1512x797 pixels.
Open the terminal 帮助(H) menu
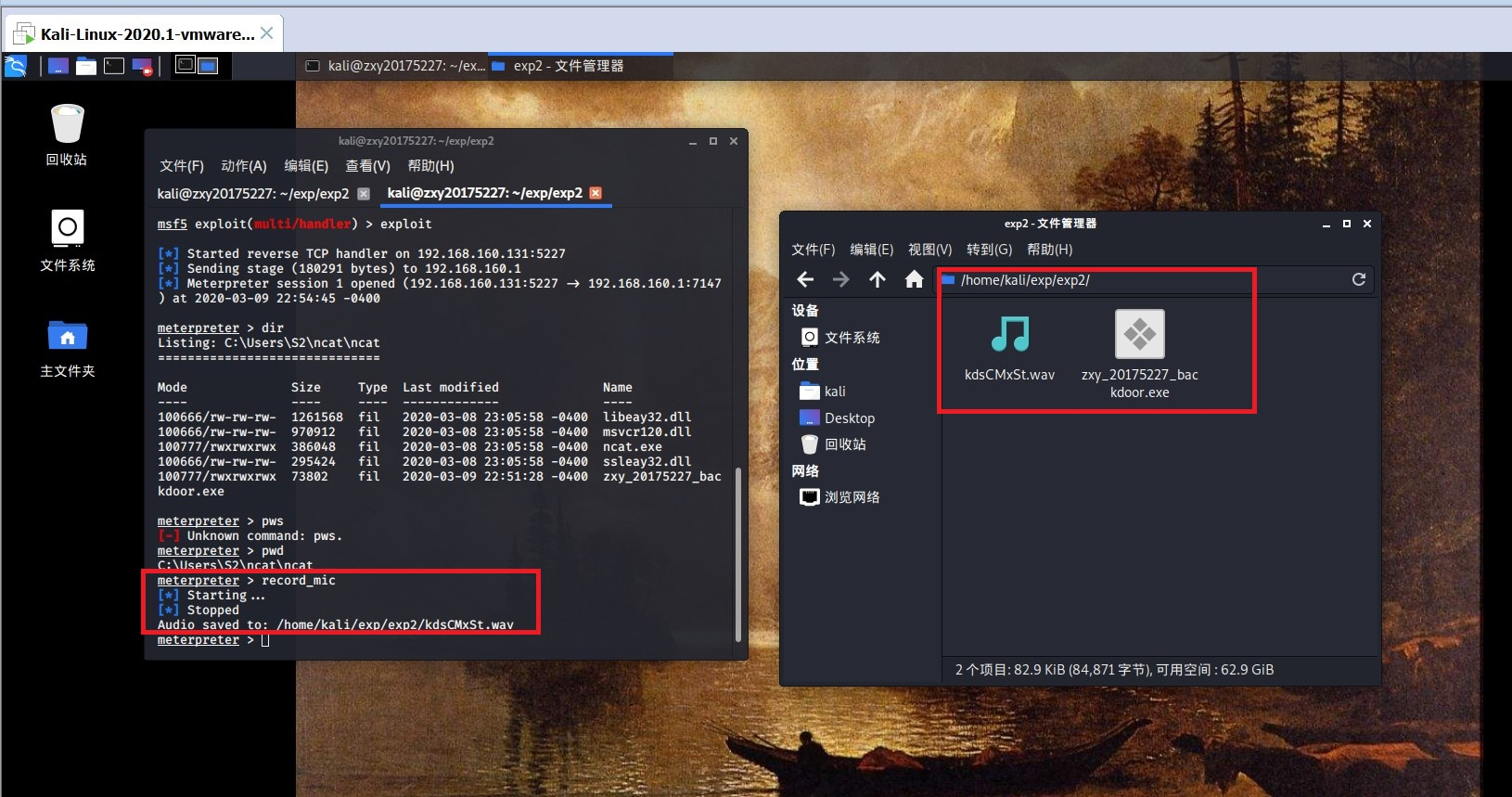coord(431,166)
